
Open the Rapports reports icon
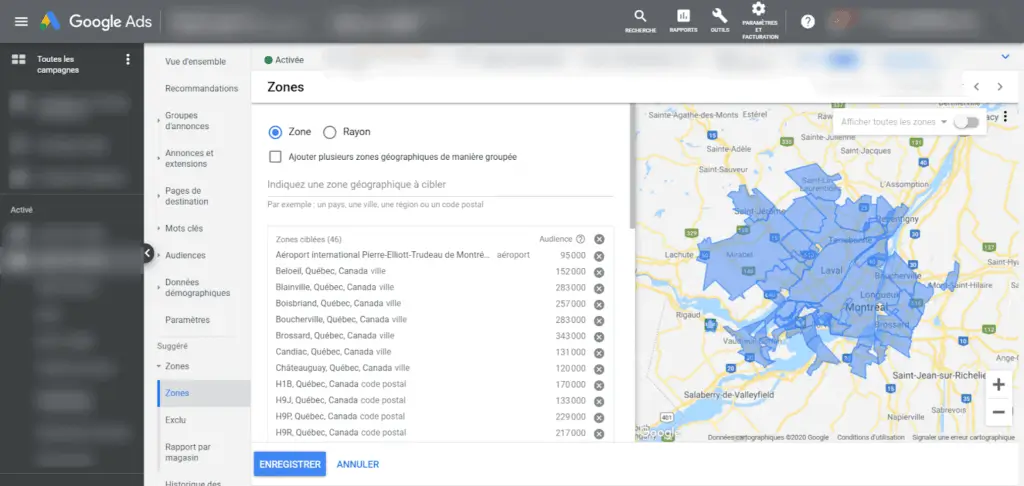(x=683, y=16)
